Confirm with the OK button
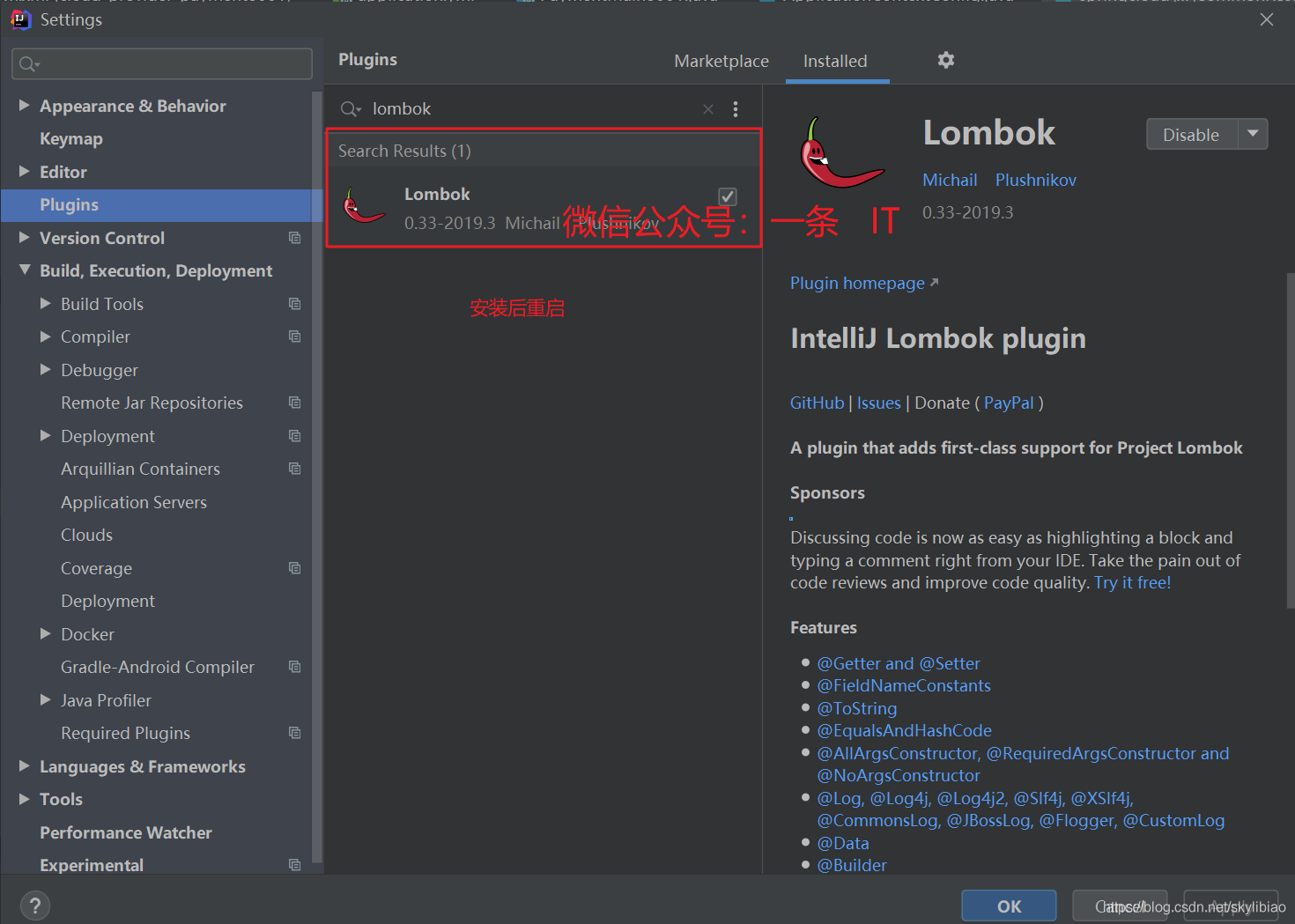Image resolution: width=1295 pixels, height=924 pixels. pyautogui.click(x=1009, y=906)
